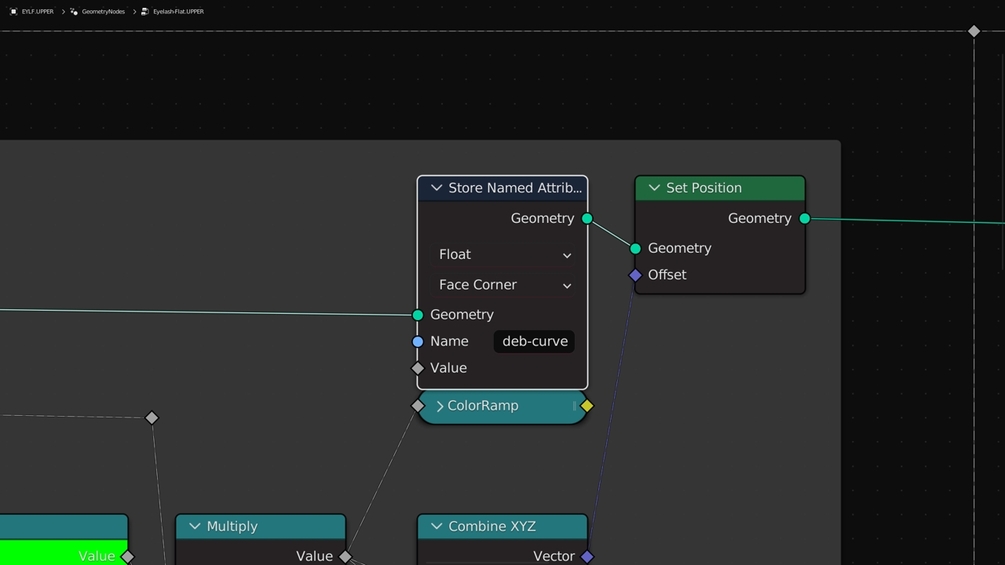Screen dimensions: 1005x565
Task: Click the Store Named Attribute Geometry output socket
Action: [x=587, y=218]
